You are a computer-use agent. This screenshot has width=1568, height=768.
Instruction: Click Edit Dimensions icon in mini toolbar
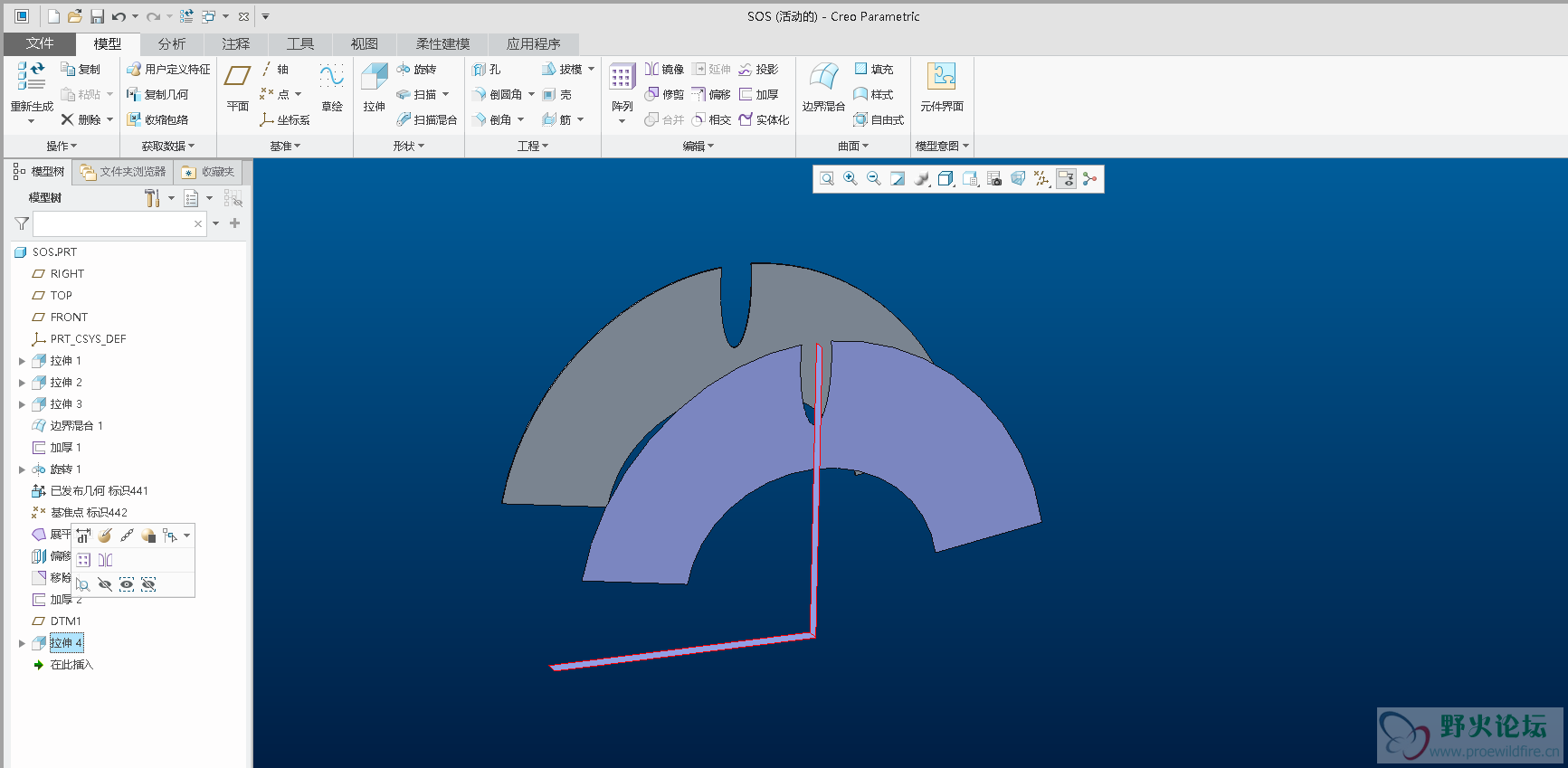(x=83, y=536)
